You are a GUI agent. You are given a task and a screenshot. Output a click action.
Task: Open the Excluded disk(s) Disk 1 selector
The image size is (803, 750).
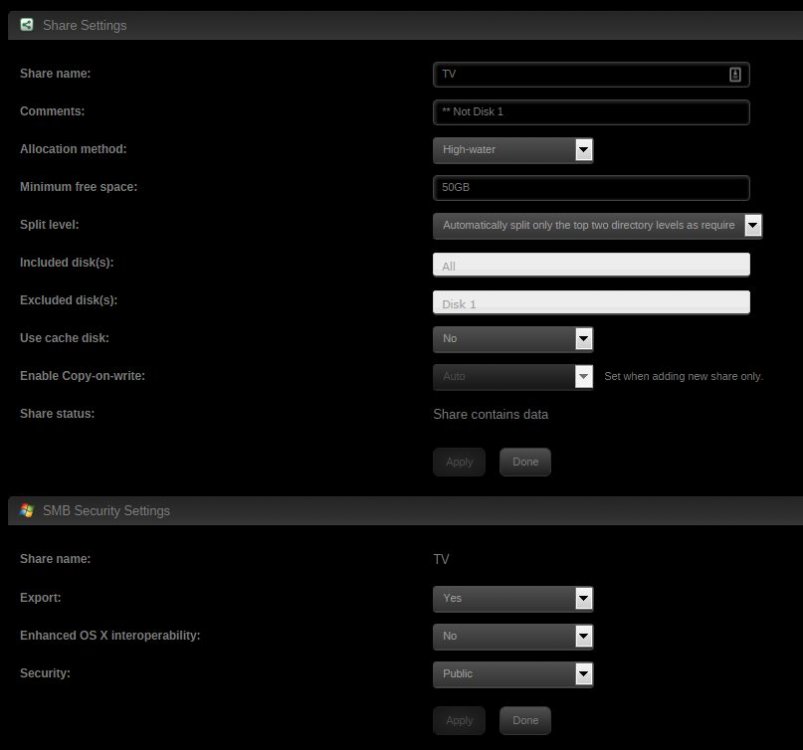point(591,302)
